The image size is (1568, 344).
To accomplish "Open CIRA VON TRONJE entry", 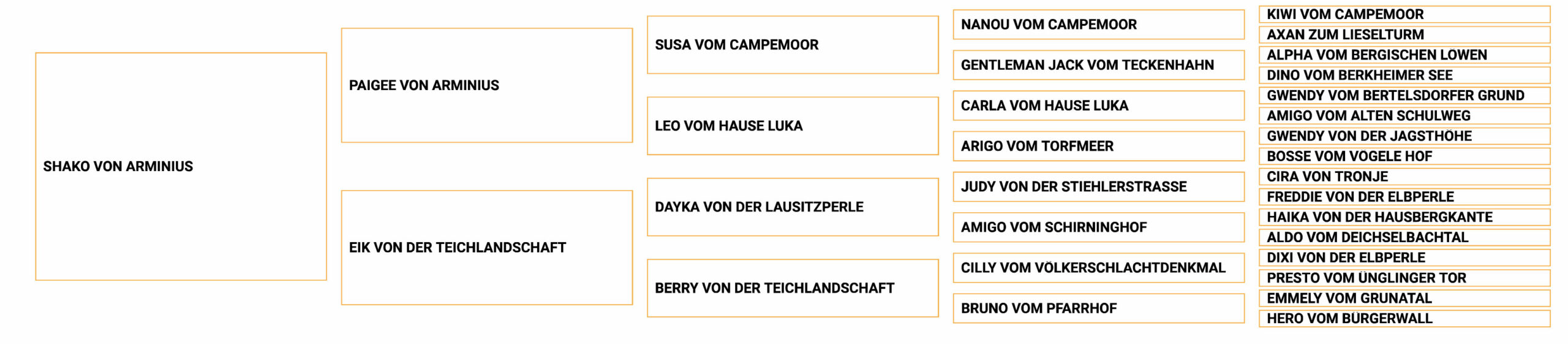I will coord(1404,177).
